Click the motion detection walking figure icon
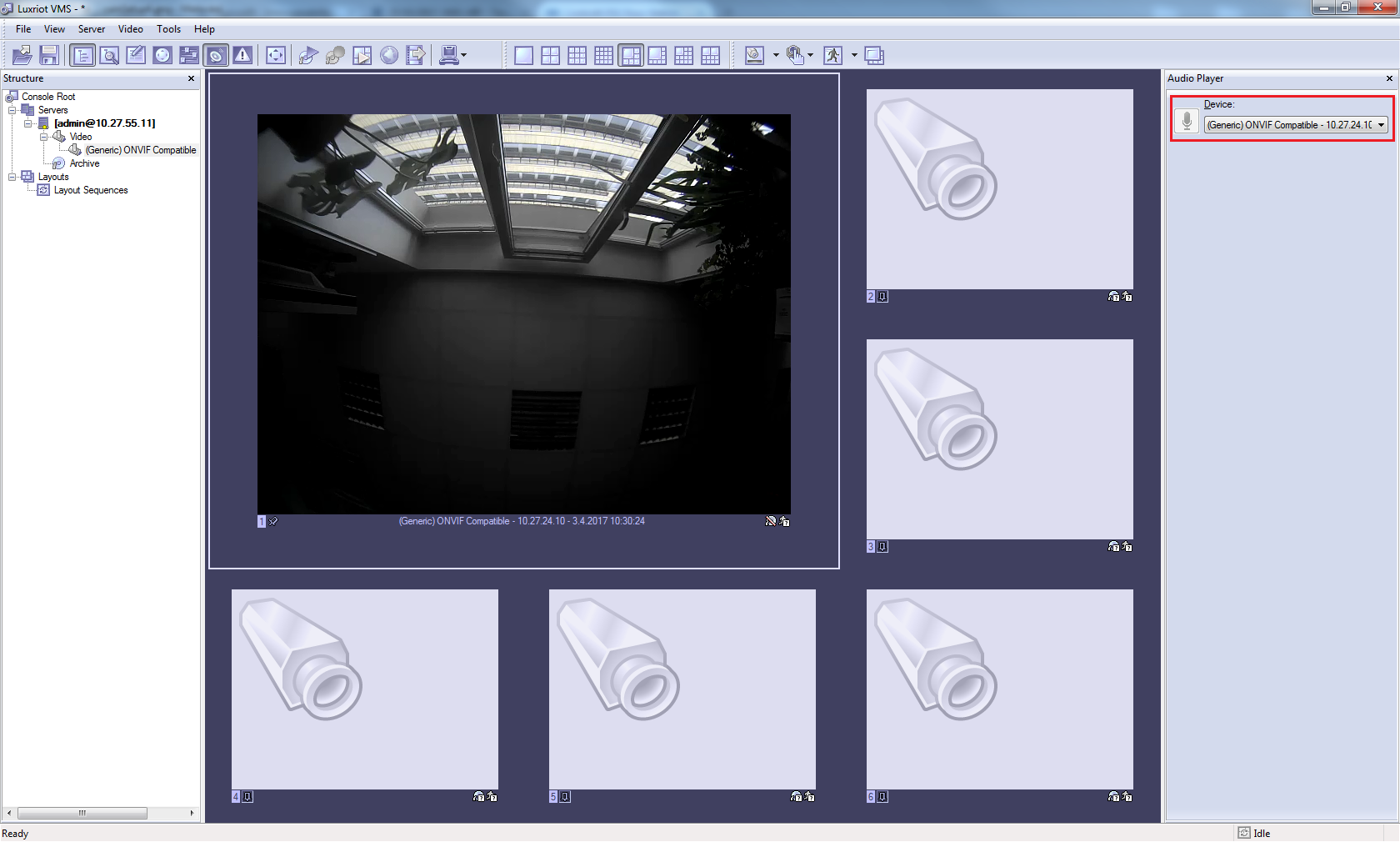 click(x=832, y=56)
